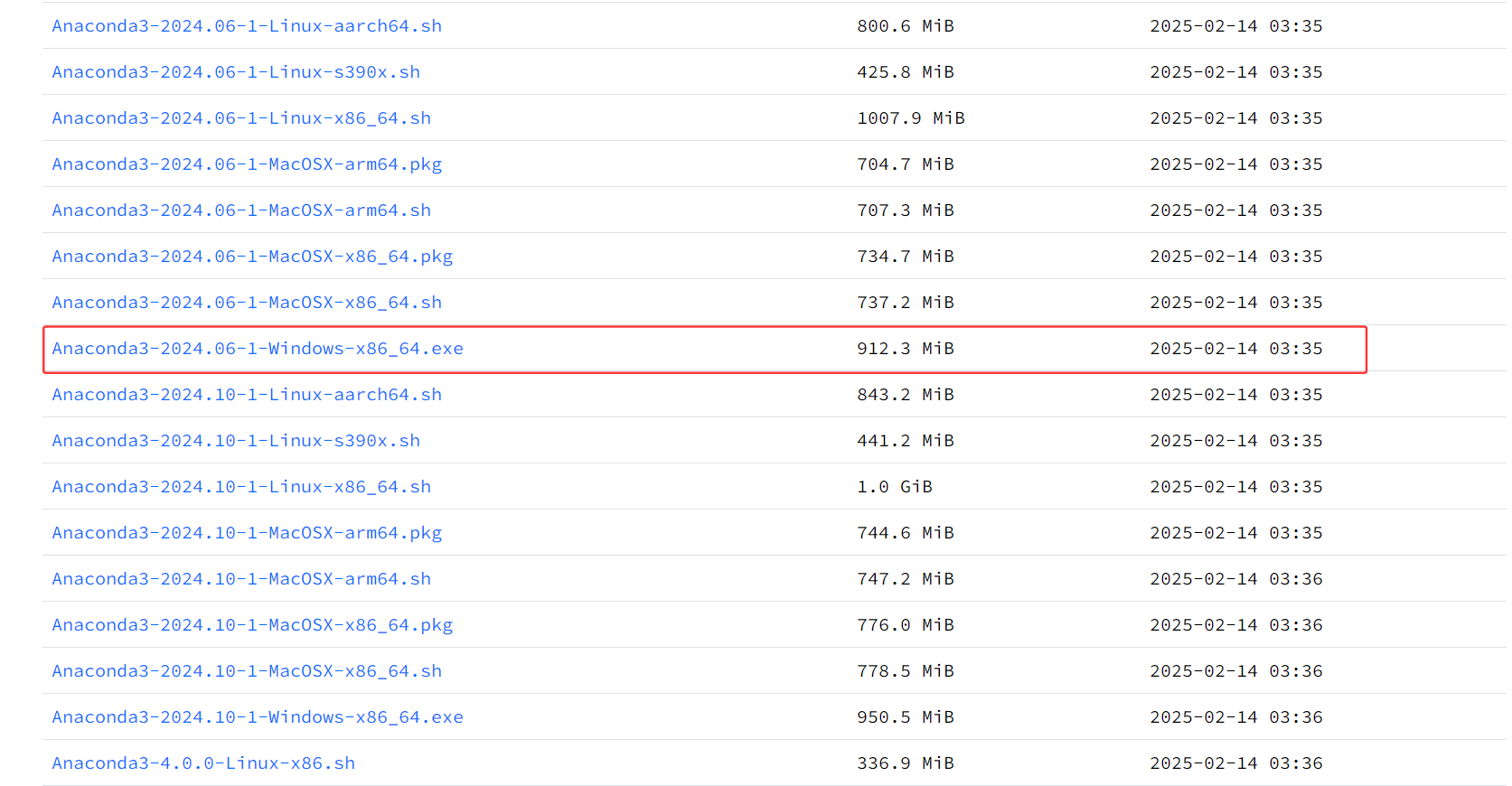
Task: Click date in 2024.10-1-Windows-x86_64 row
Action: pos(1236,717)
